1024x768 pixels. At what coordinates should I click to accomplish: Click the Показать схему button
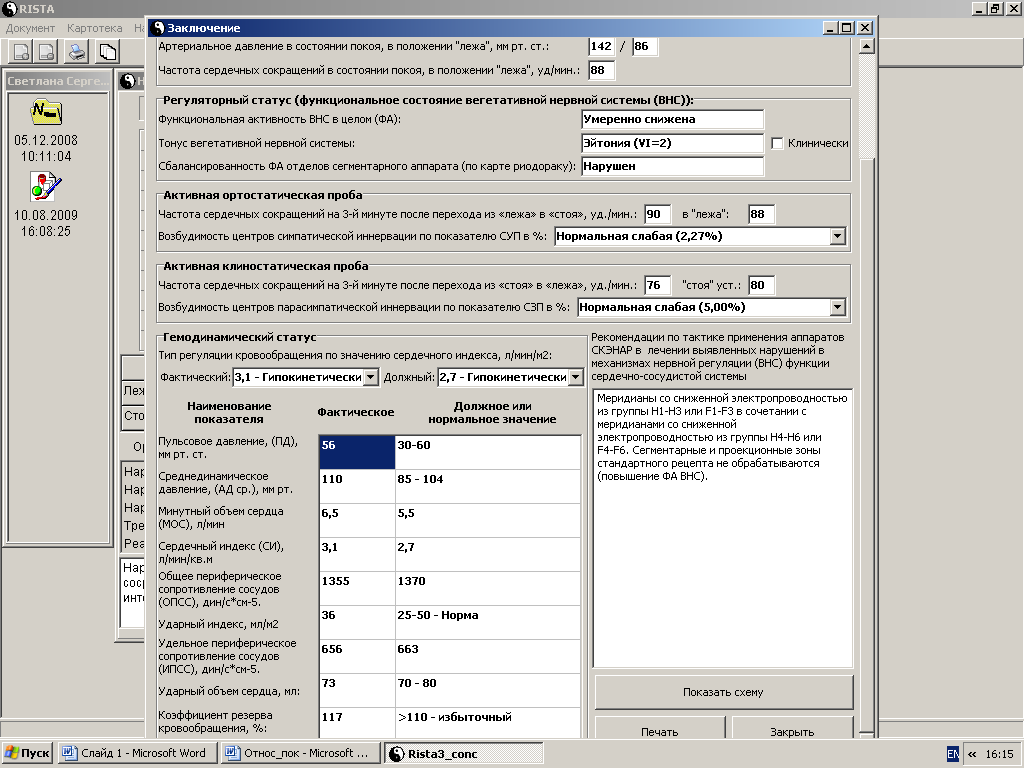pos(724,692)
